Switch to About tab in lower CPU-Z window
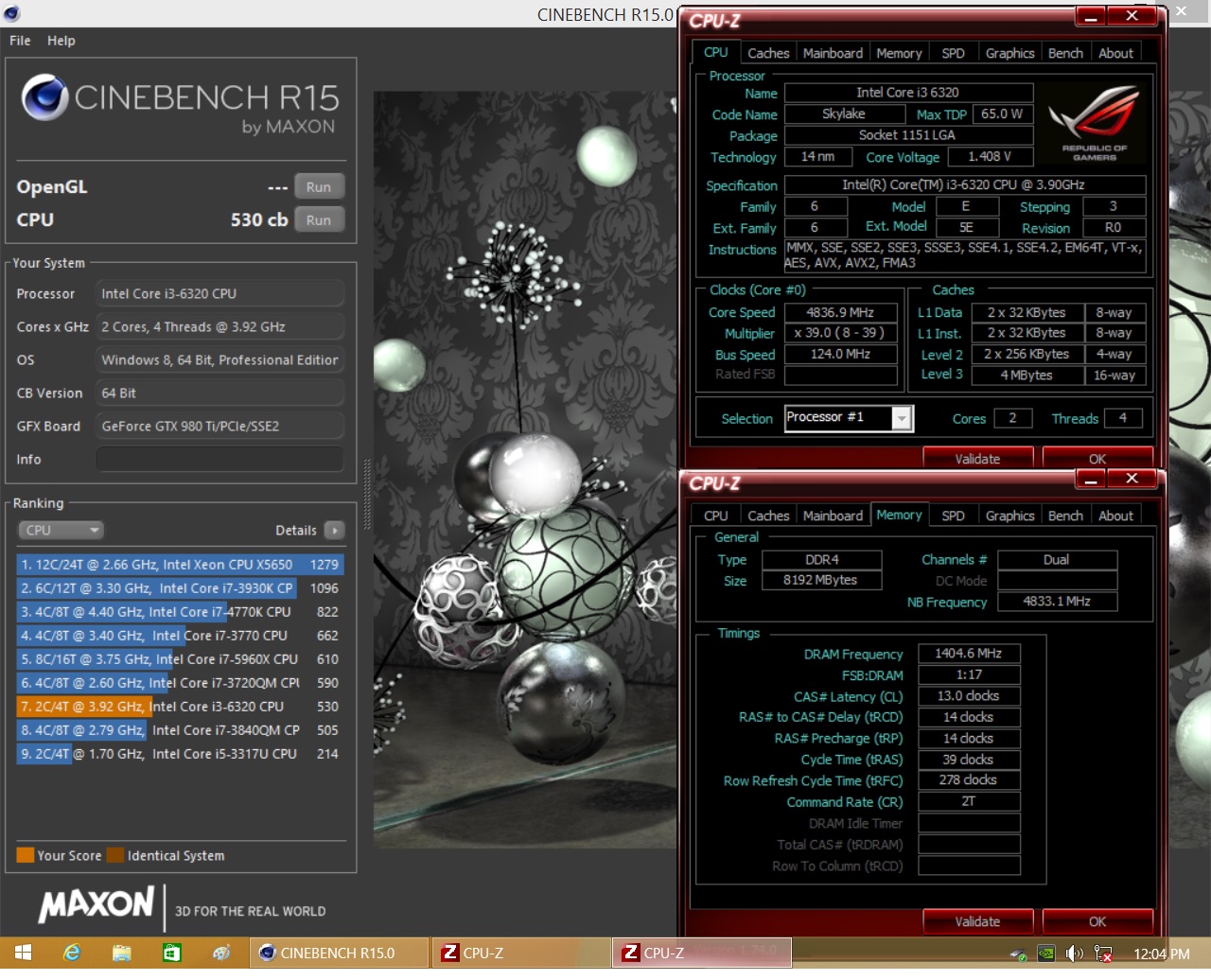1211x980 pixels. coord(1115,516)
